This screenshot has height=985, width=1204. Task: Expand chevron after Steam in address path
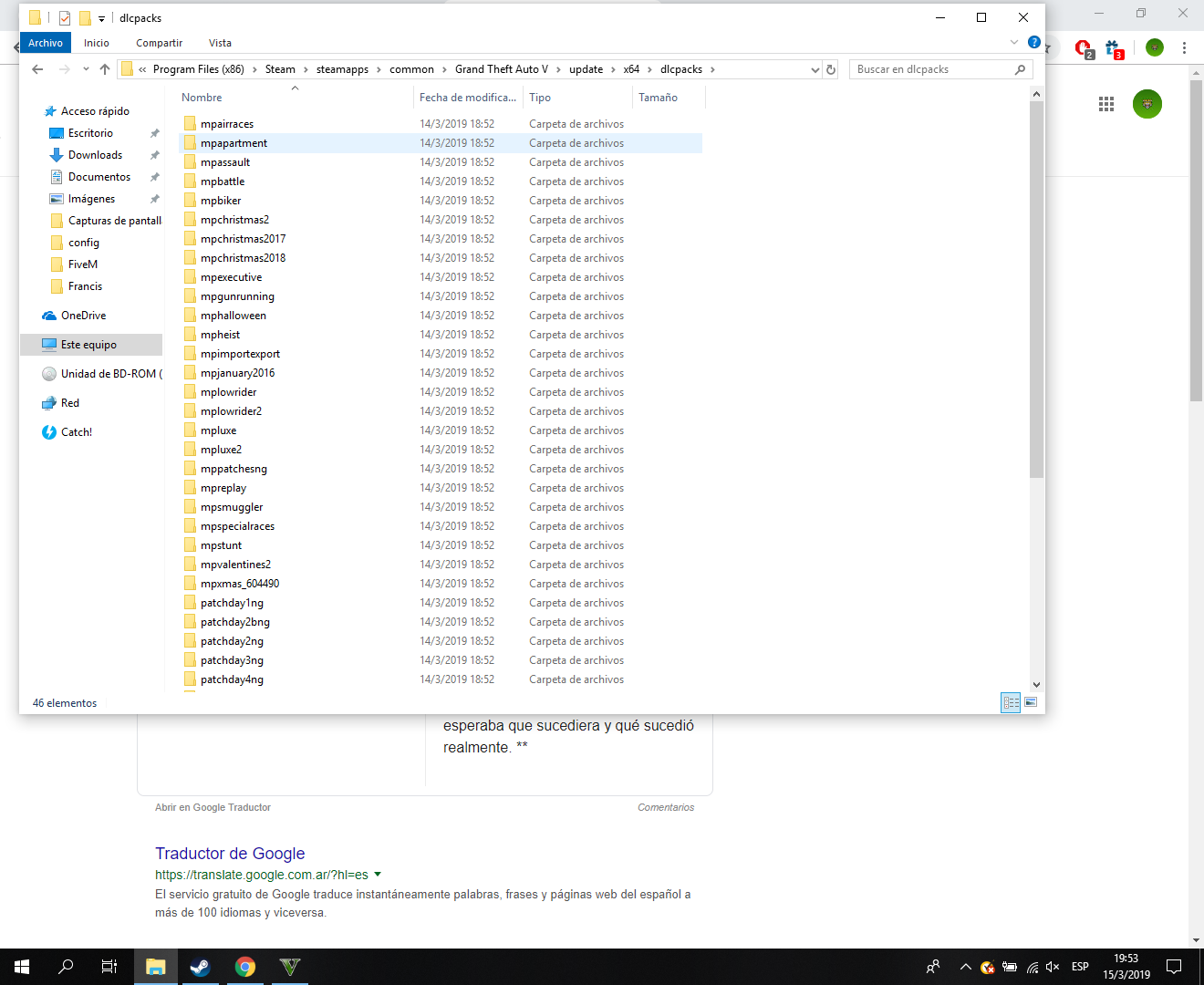[306, 69]
